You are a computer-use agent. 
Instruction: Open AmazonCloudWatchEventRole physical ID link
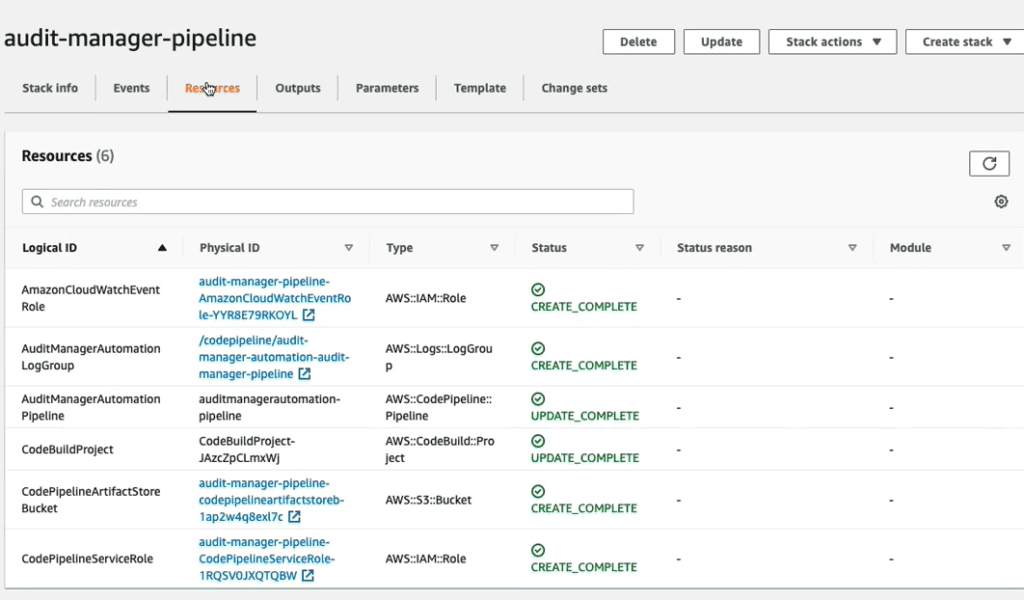pyautogui.click(x=274, y=298)
